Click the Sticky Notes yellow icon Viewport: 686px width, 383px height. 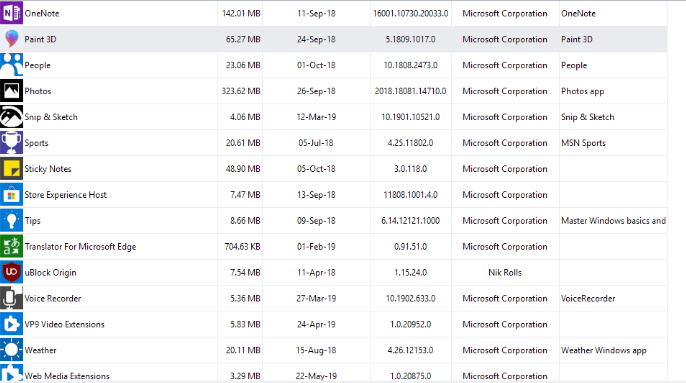tap(11, 169)
